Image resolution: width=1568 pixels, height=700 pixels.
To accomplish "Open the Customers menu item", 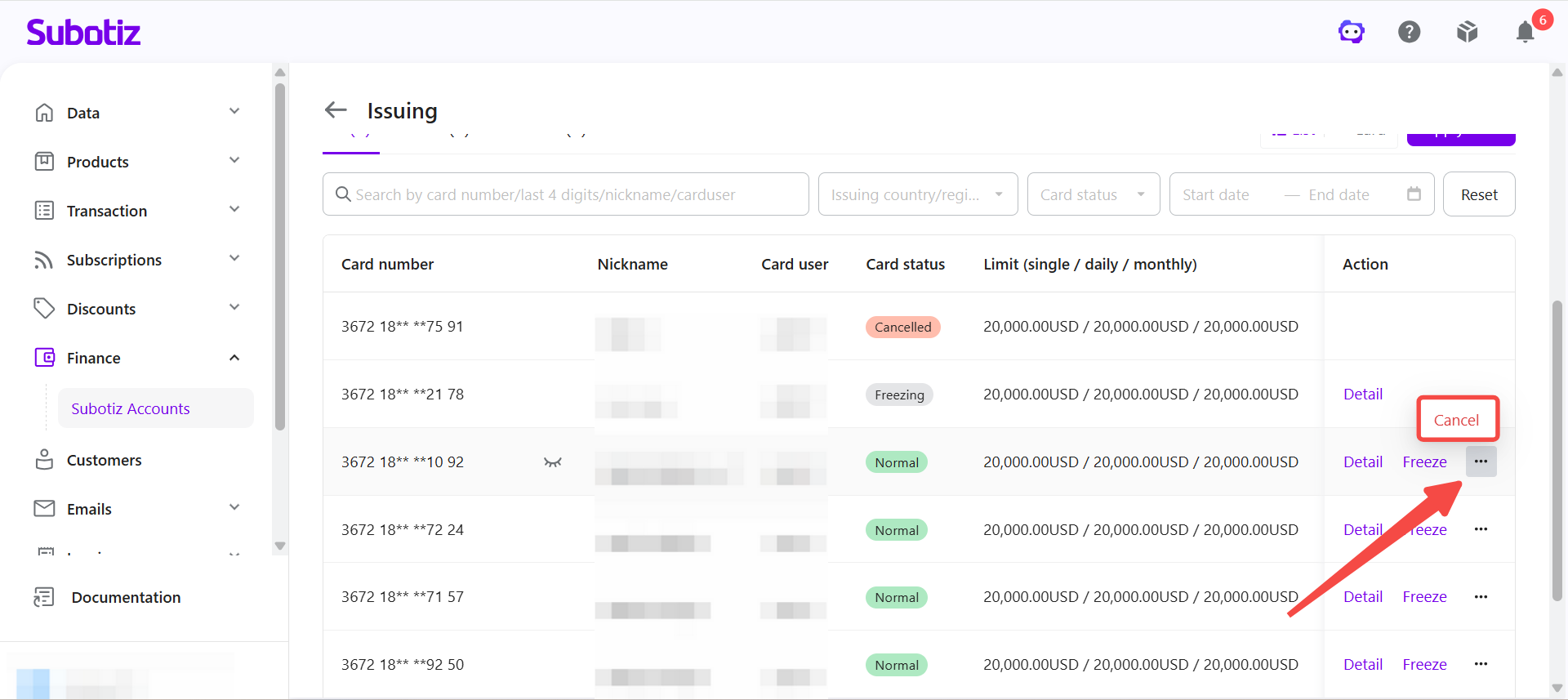I will coord(104,460).
